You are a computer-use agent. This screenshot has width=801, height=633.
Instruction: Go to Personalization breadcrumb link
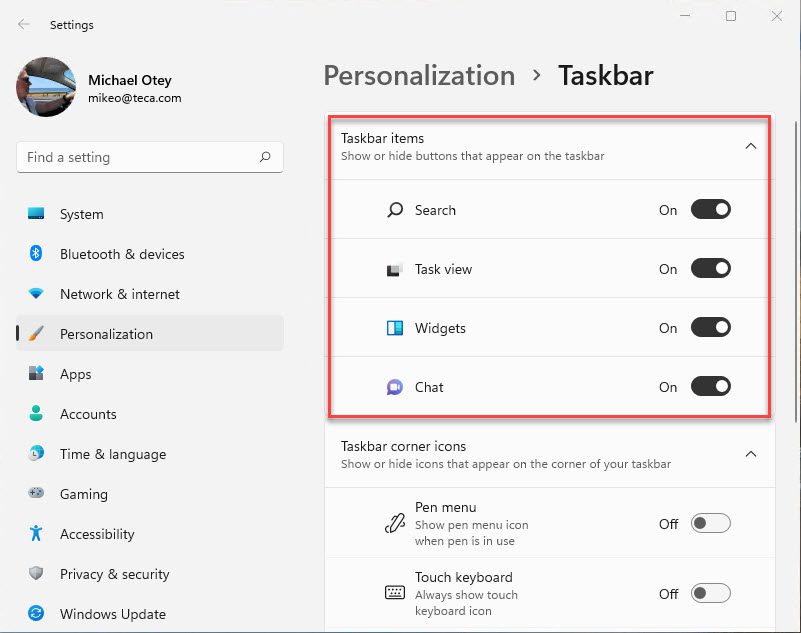pyautogui.click(x=419, y=76)
